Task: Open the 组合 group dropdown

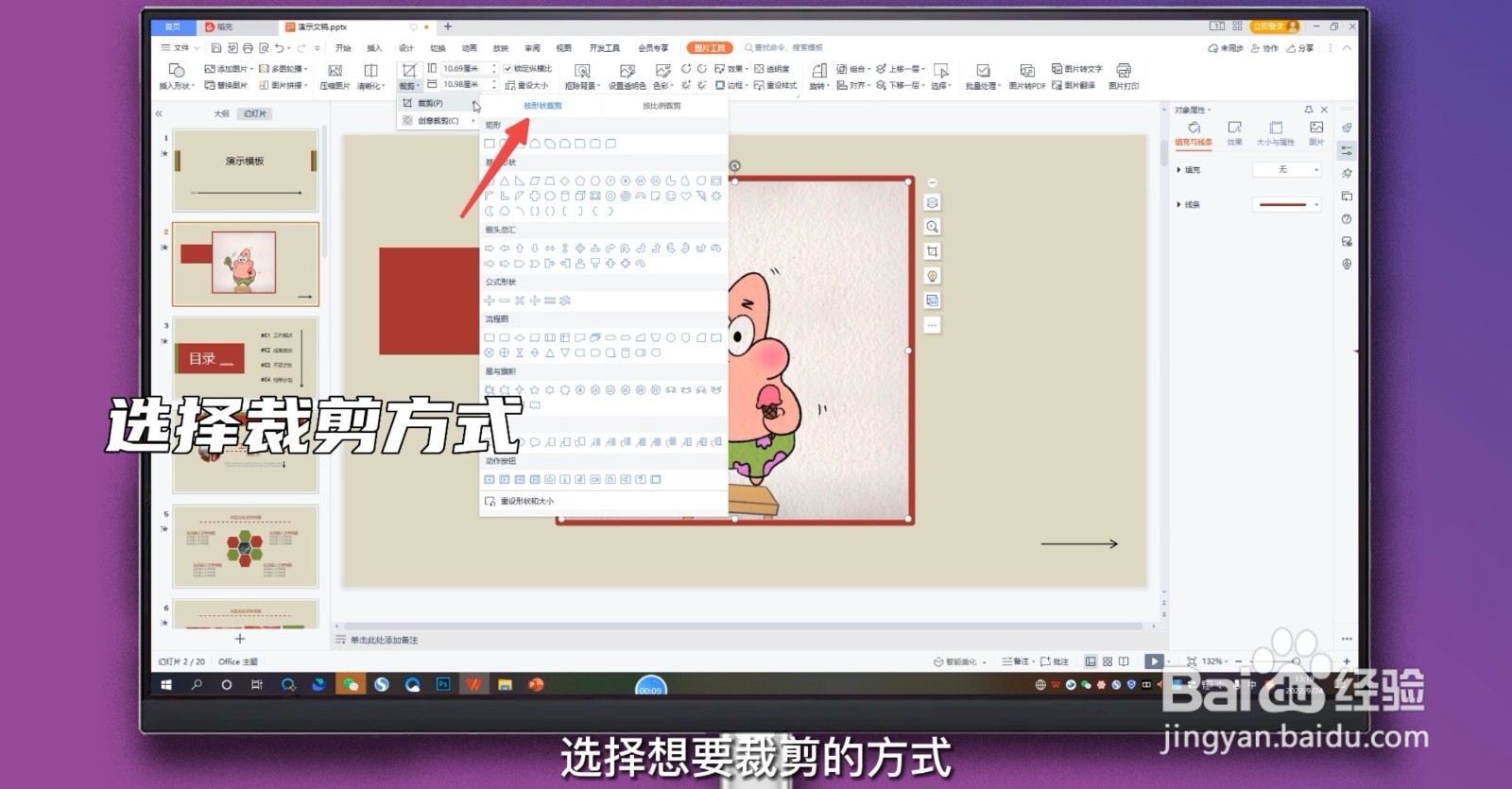Action: coord(853,69)
